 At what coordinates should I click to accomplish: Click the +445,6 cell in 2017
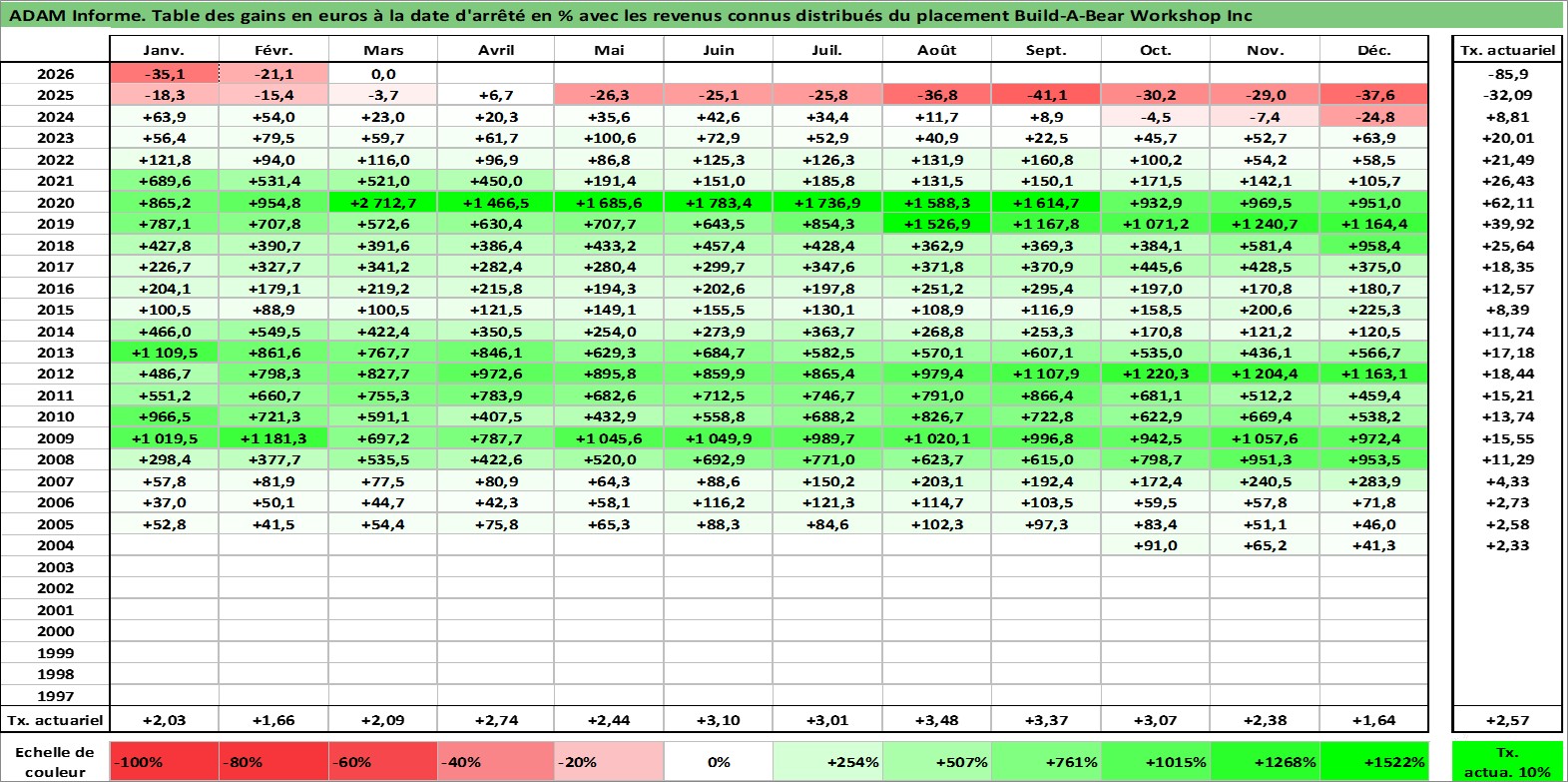1155,267
